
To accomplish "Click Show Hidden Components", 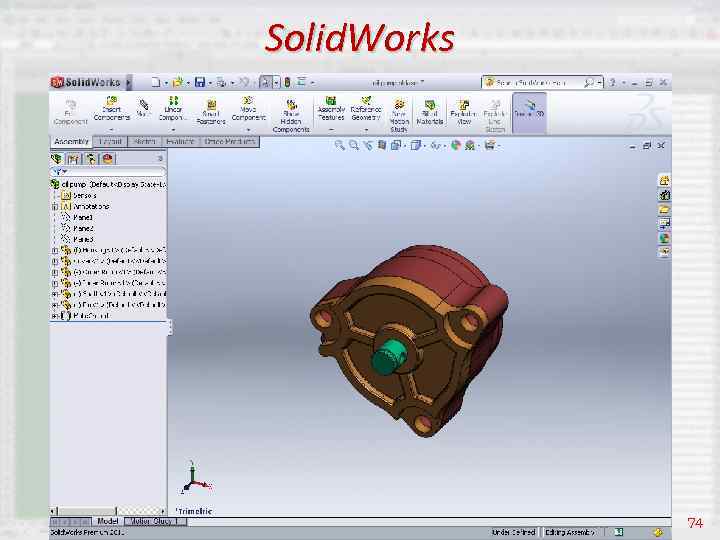I will click(x=291, y=117).
